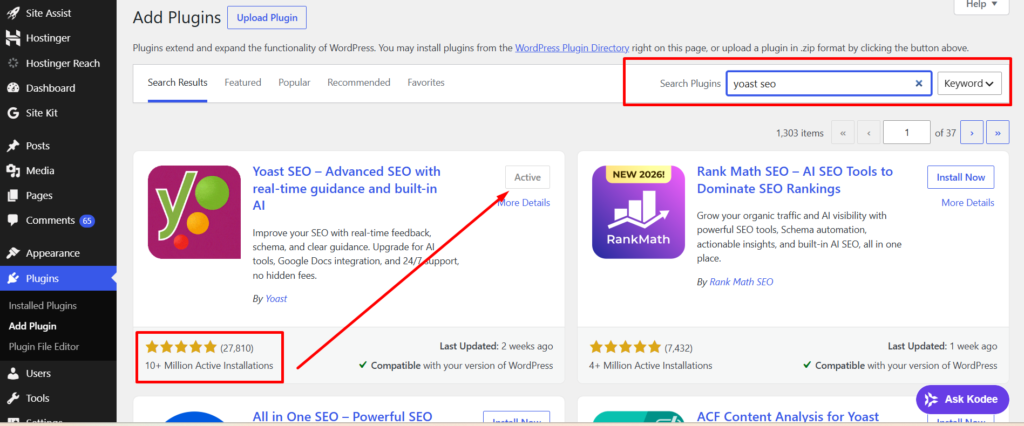Switch to the Search Results tab
Viewport: 1024px width, 426px height.
tap(178, 83)
